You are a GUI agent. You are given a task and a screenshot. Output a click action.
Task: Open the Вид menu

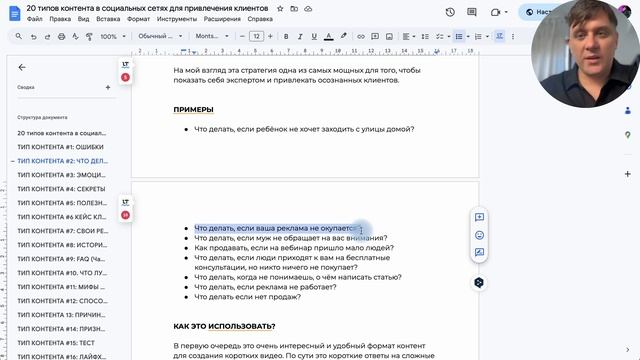83,19
